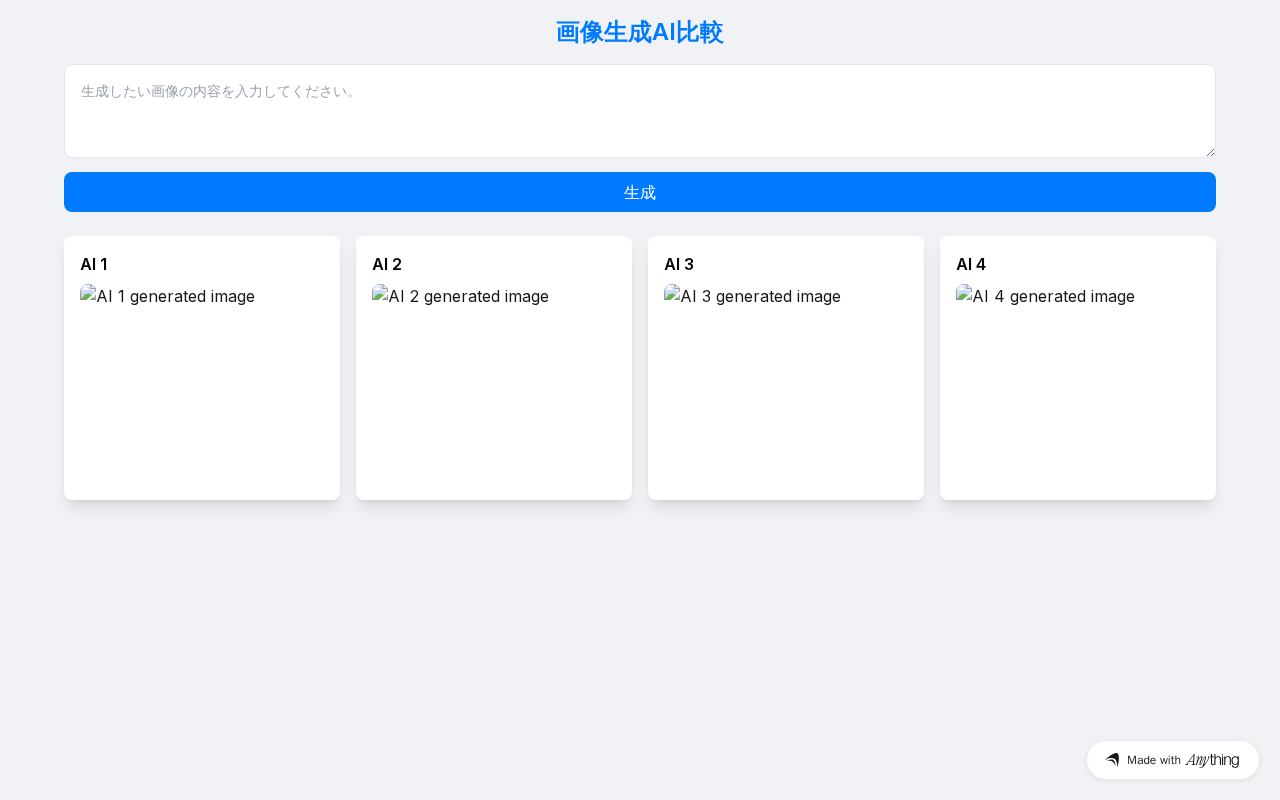This screenshot has height=800, width=1280.
Task: Click the "AI 1 generated image" alt text
Action: click(x=176, y=296)
